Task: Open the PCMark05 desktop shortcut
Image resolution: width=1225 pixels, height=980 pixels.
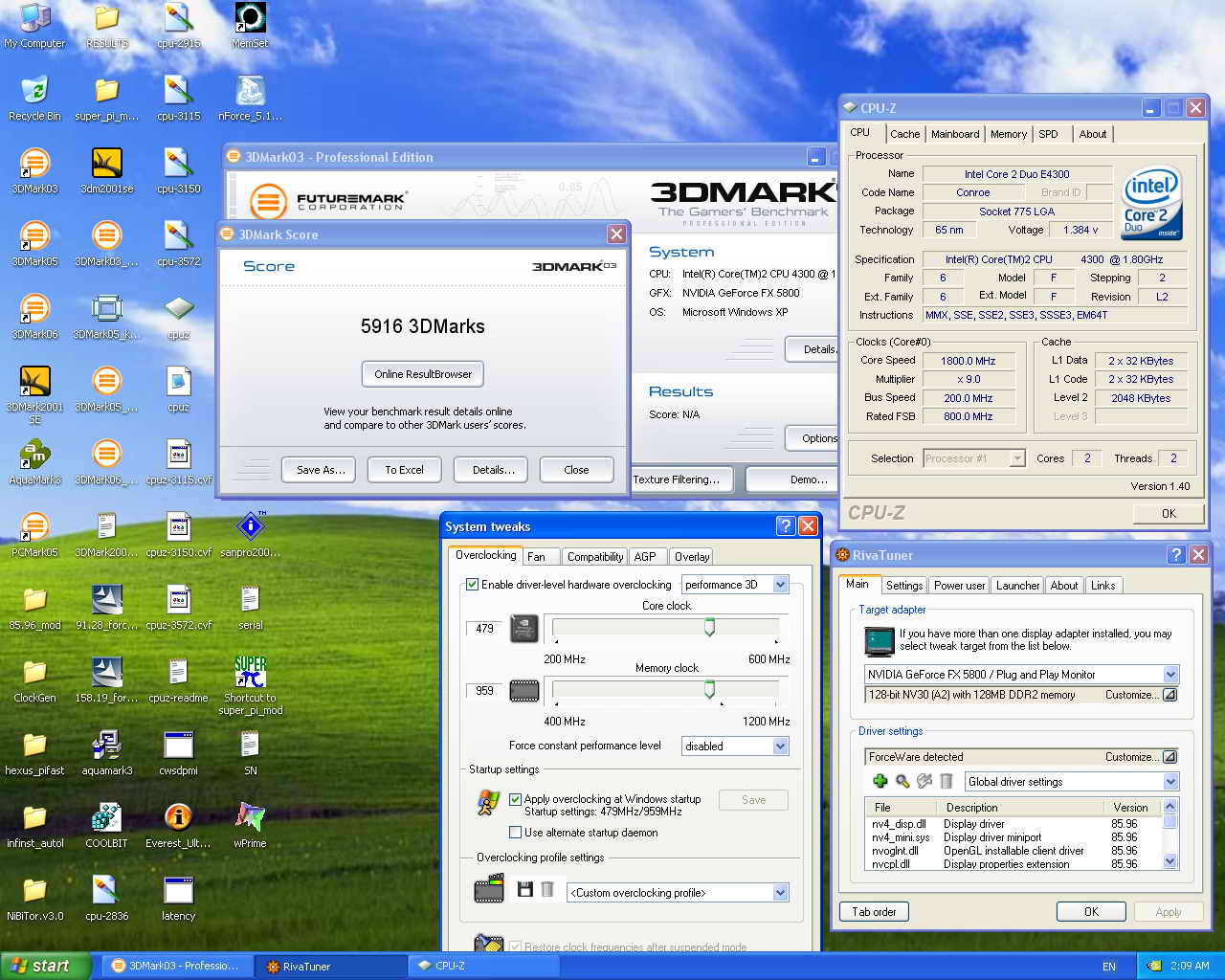Action: pyautogui.click(x=34, y=535)
